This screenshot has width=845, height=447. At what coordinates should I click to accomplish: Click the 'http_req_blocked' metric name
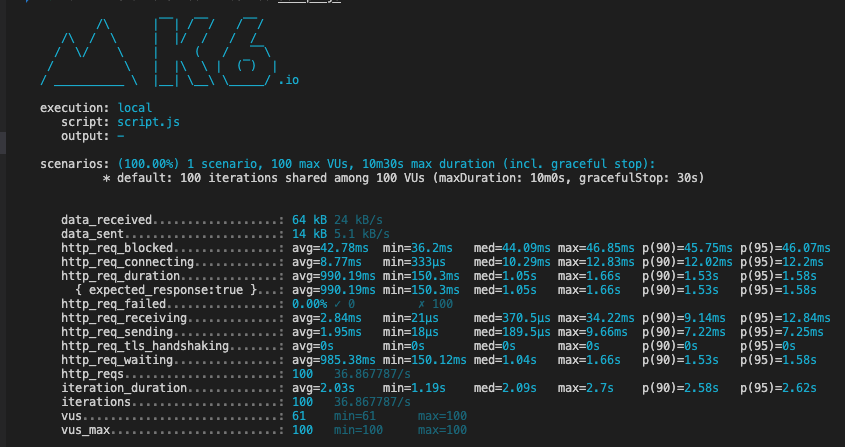click(117, 248)
